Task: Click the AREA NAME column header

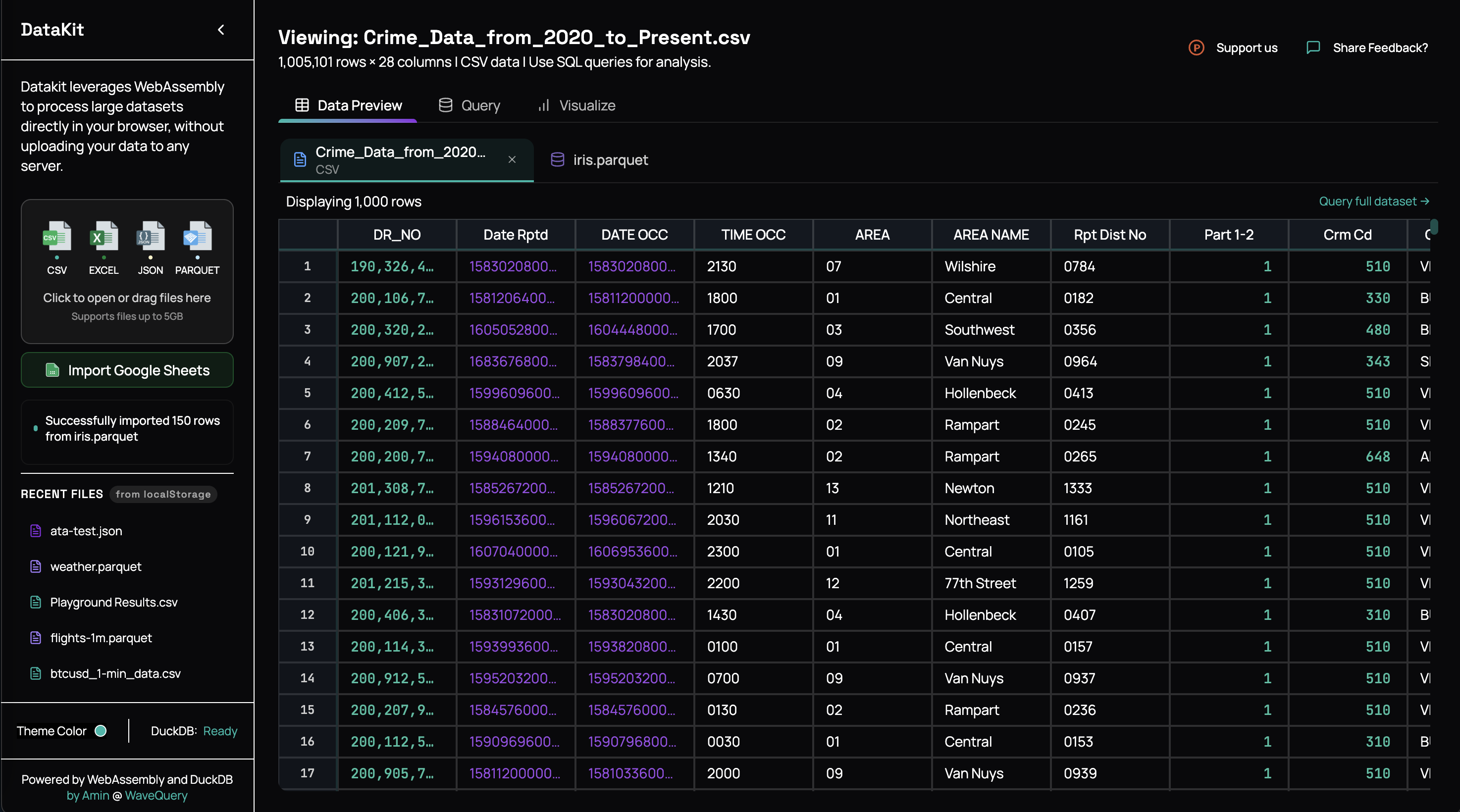Action: point(990,235)
